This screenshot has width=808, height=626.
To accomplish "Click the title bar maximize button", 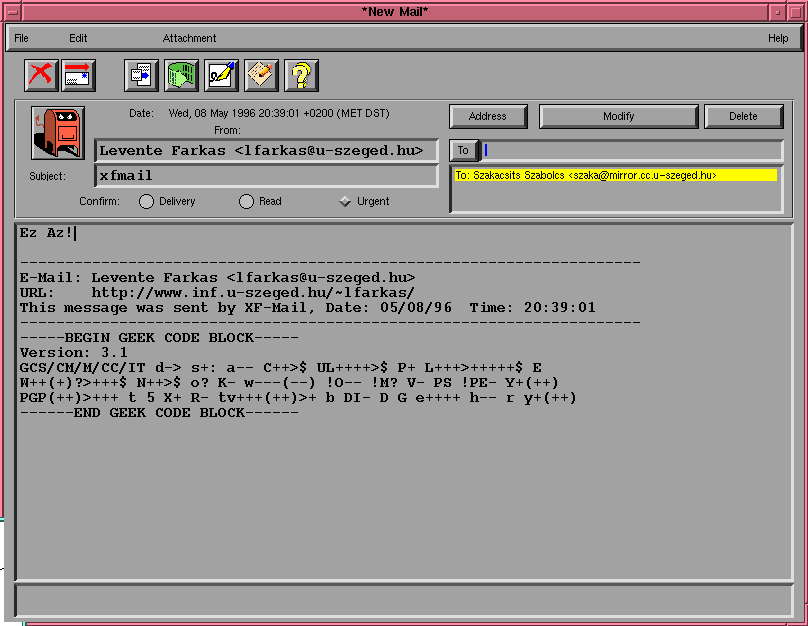I will [796, 12].
